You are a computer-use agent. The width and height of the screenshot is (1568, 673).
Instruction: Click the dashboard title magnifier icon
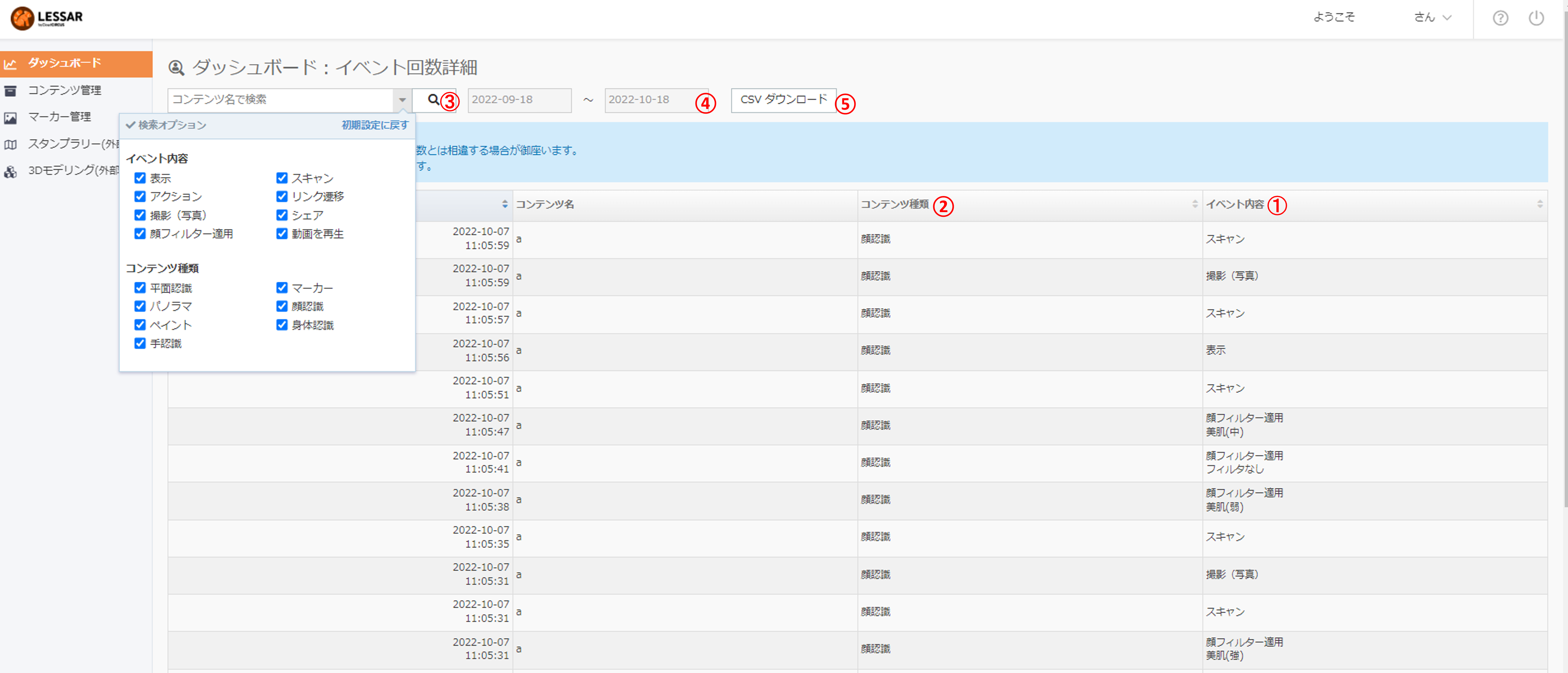(177, 68)
